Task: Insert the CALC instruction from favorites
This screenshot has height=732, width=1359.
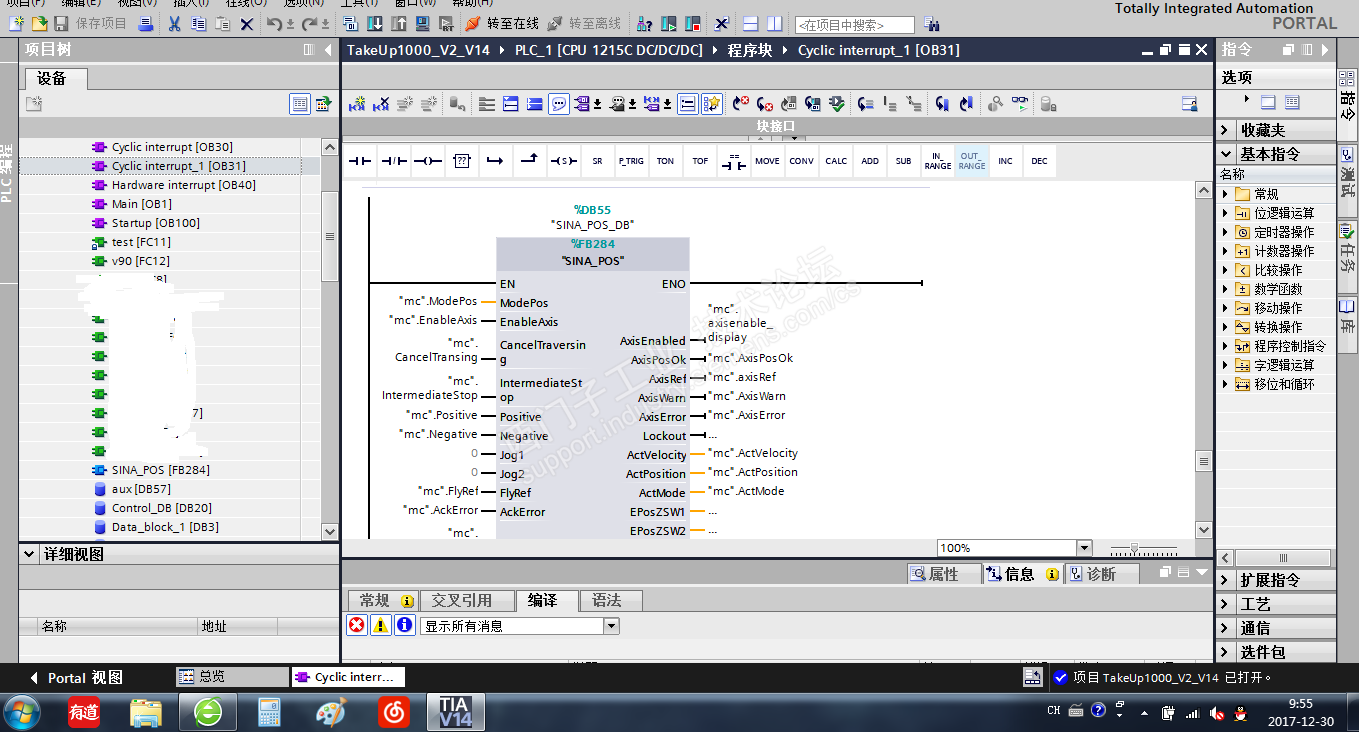Action: tap(836, 161)
